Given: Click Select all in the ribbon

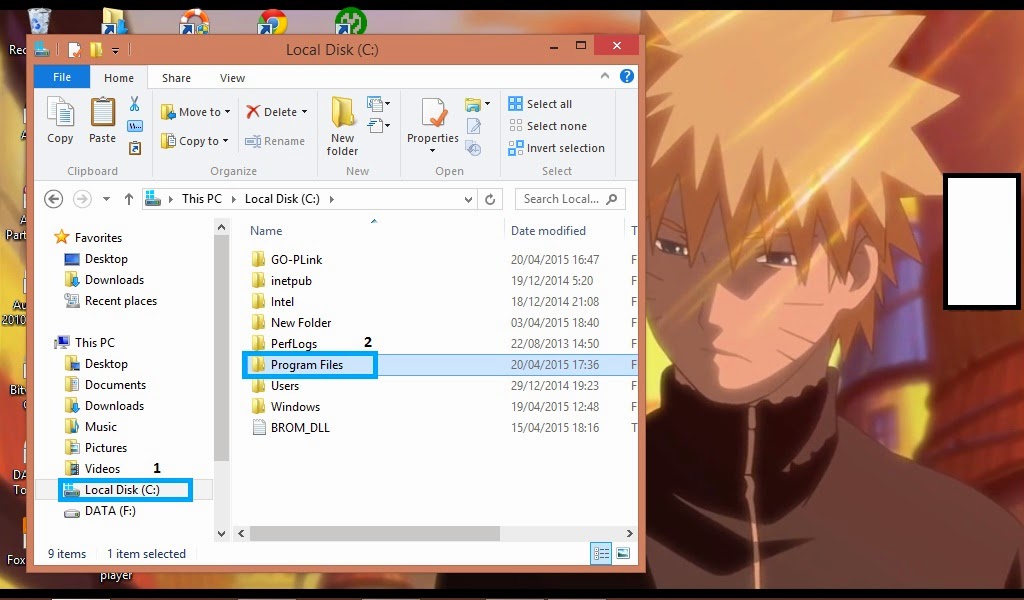Looking at the screenshot, I should (541, 103).
